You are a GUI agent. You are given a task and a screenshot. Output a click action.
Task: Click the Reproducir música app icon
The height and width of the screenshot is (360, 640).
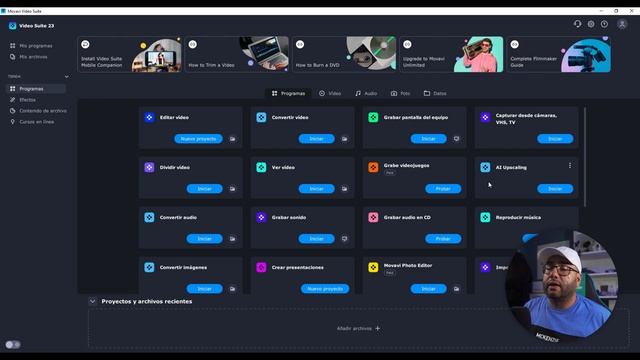coord(485,218)
